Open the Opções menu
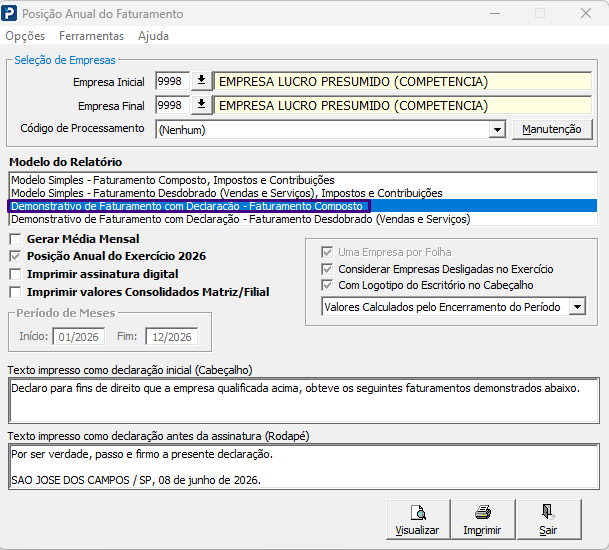This screenshot has height=550, width=609. click(25, 36)
